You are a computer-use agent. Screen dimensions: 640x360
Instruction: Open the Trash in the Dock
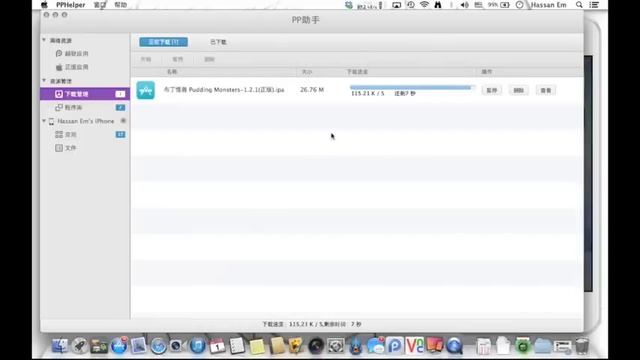point(582,346)
